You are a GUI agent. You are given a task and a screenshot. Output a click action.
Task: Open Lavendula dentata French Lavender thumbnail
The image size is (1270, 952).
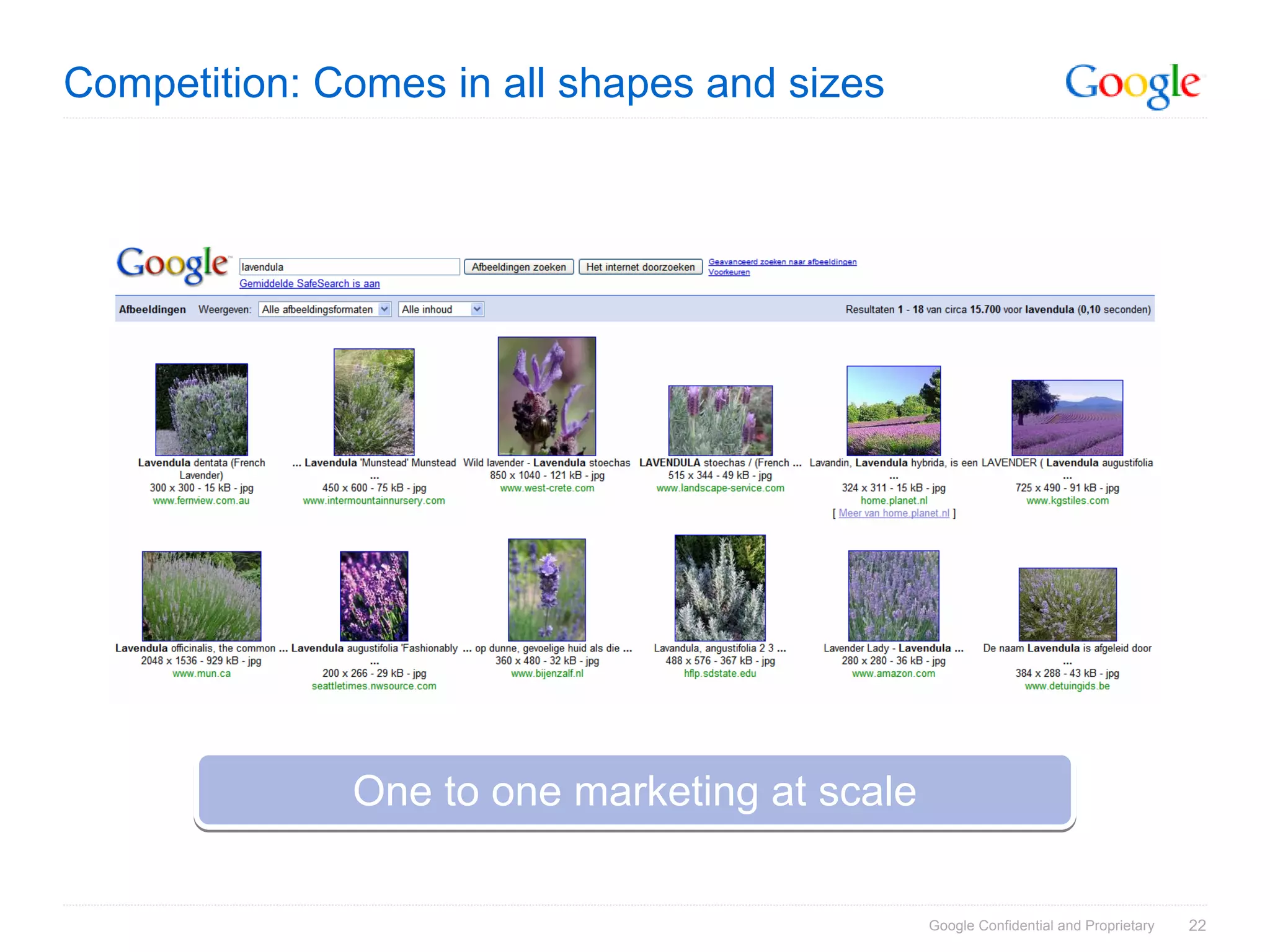[201, 409]
